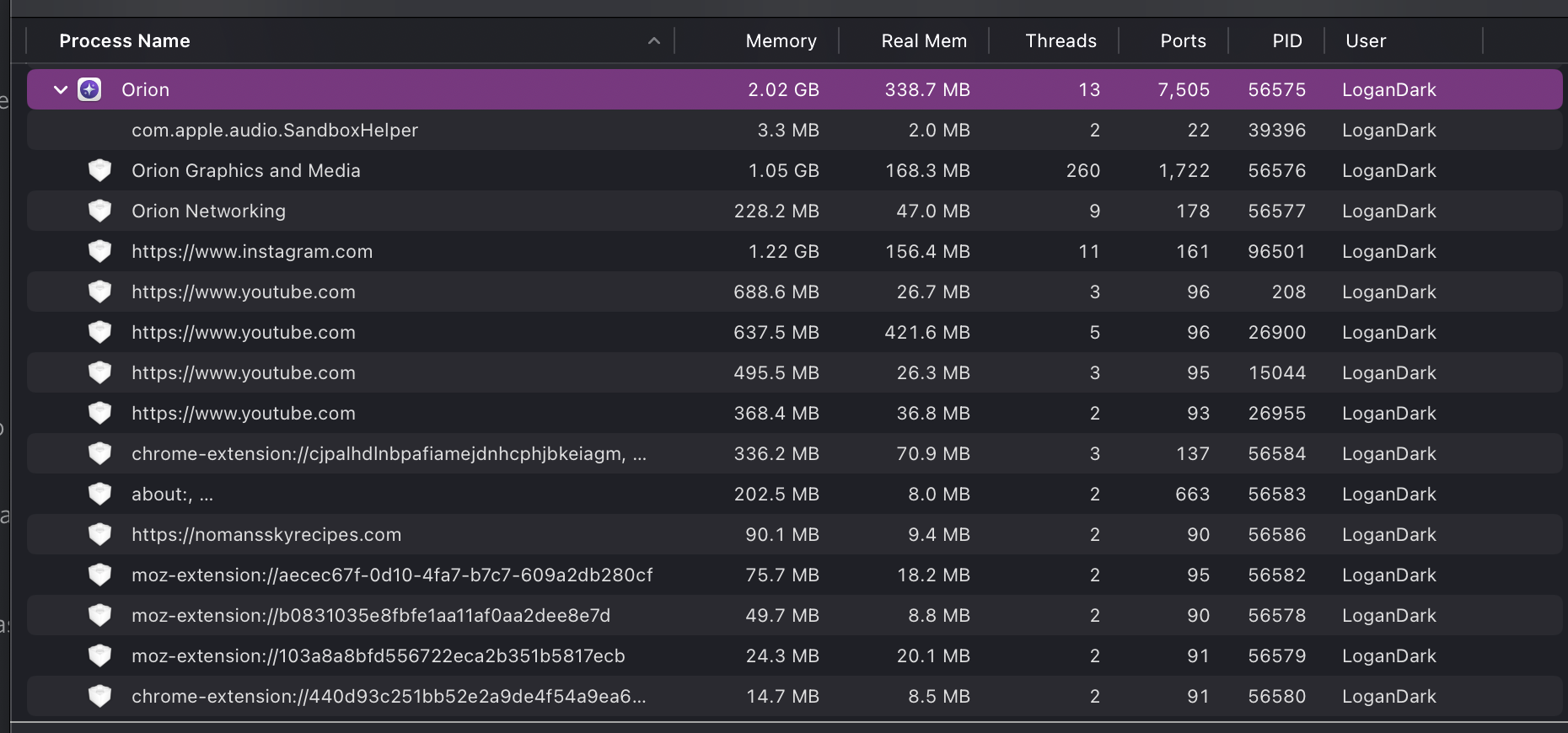Click shield icon of youtube.com process PID 26900

click(x=99, y=332)
